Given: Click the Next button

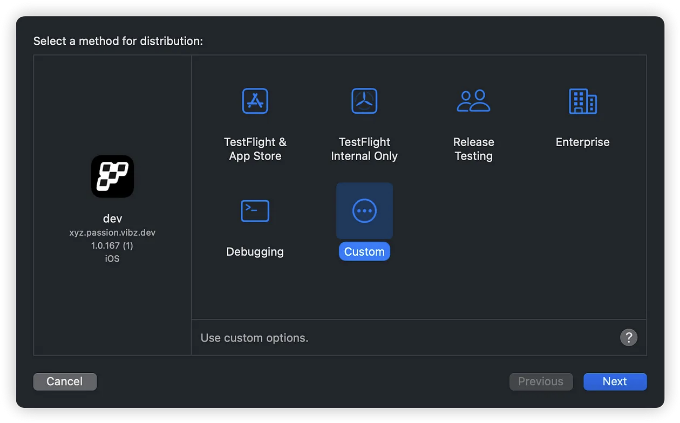Looking at the screenshot, I should tap(615, 381).
